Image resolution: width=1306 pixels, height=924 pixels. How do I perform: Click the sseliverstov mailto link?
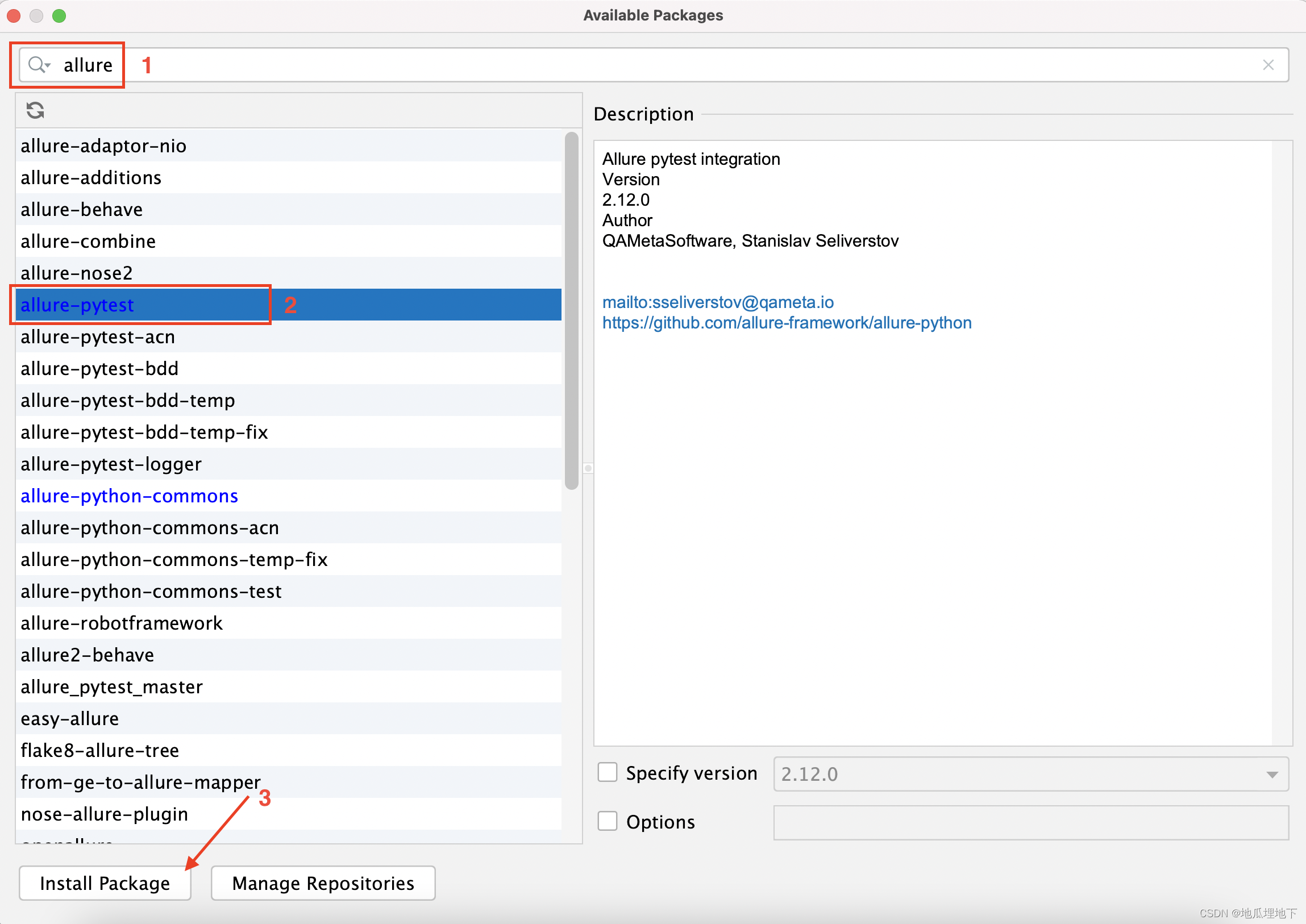tap(718, 302)
